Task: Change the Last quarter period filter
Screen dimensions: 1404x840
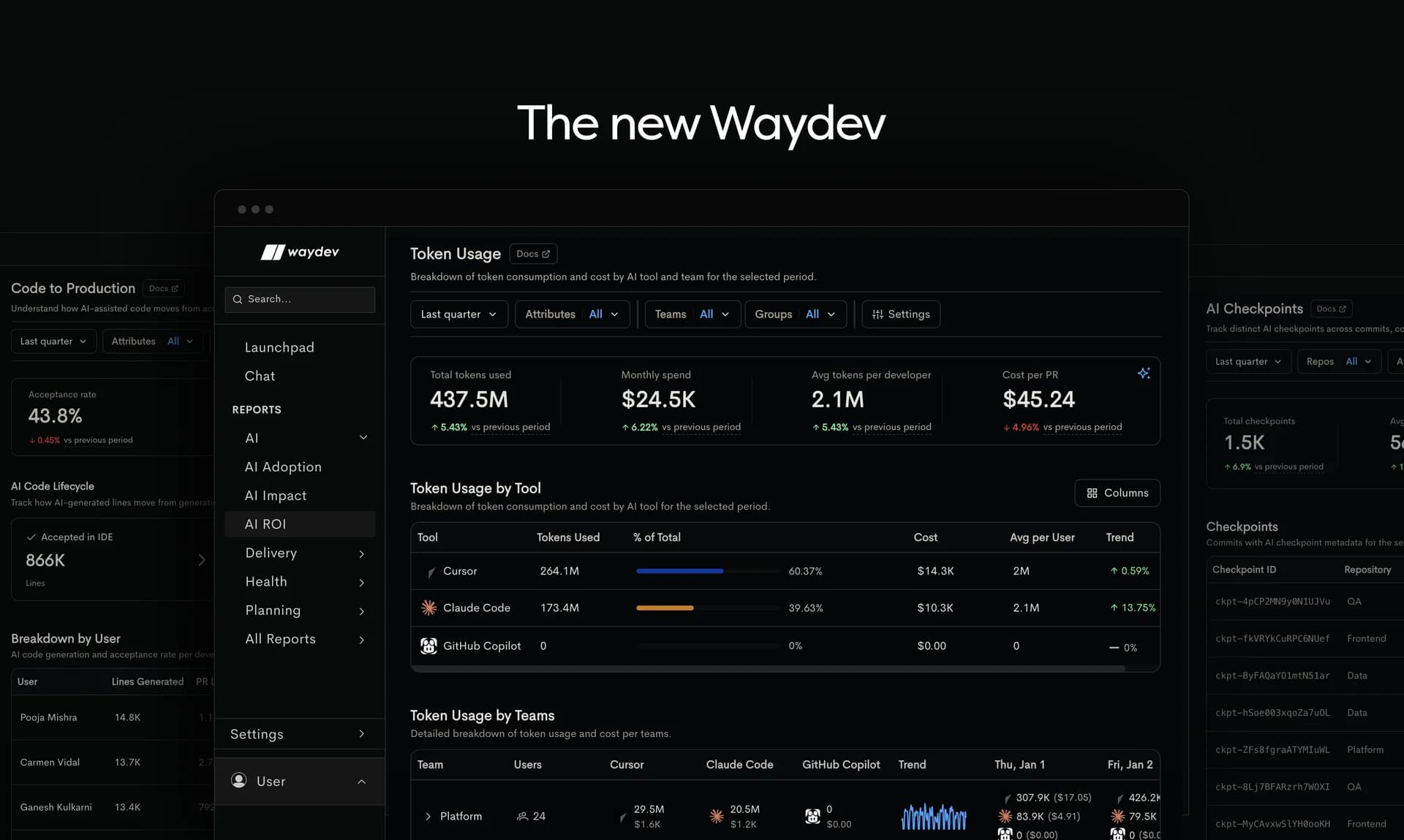Action: coord(458,314)
